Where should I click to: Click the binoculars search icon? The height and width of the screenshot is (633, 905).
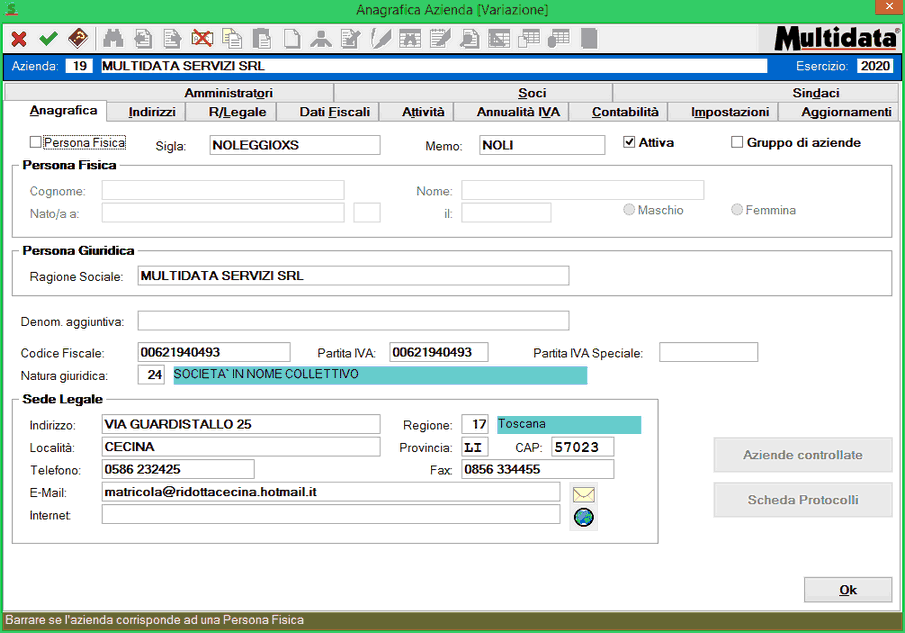pos(113,39)
